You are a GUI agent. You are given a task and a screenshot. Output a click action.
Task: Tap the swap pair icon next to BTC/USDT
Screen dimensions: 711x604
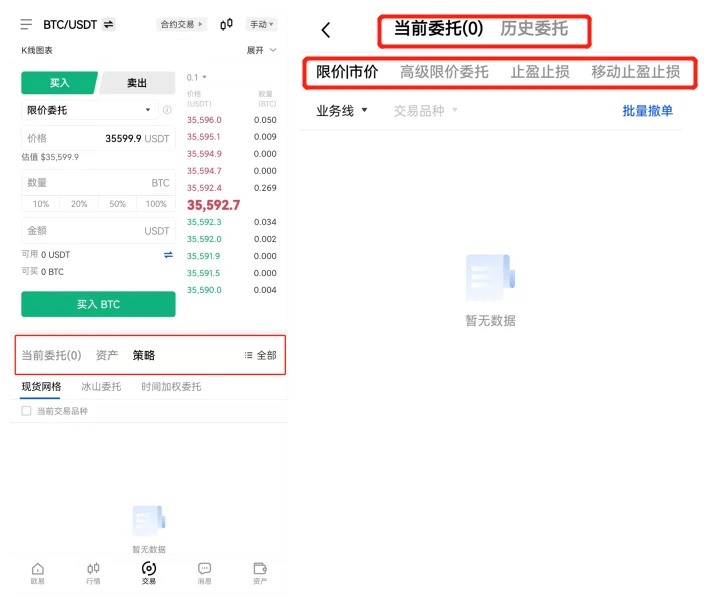[x=108, y=24]
